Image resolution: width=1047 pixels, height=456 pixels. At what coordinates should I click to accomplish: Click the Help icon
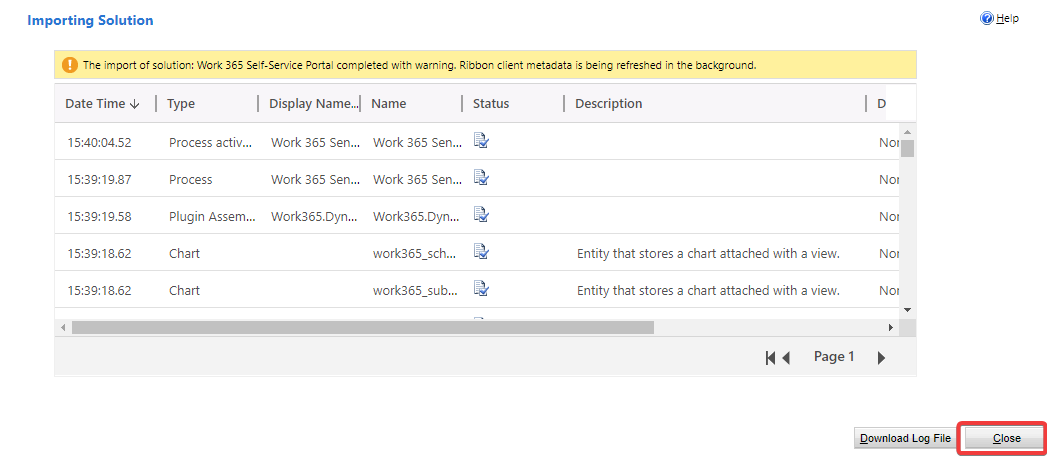[x=987, y=19]
